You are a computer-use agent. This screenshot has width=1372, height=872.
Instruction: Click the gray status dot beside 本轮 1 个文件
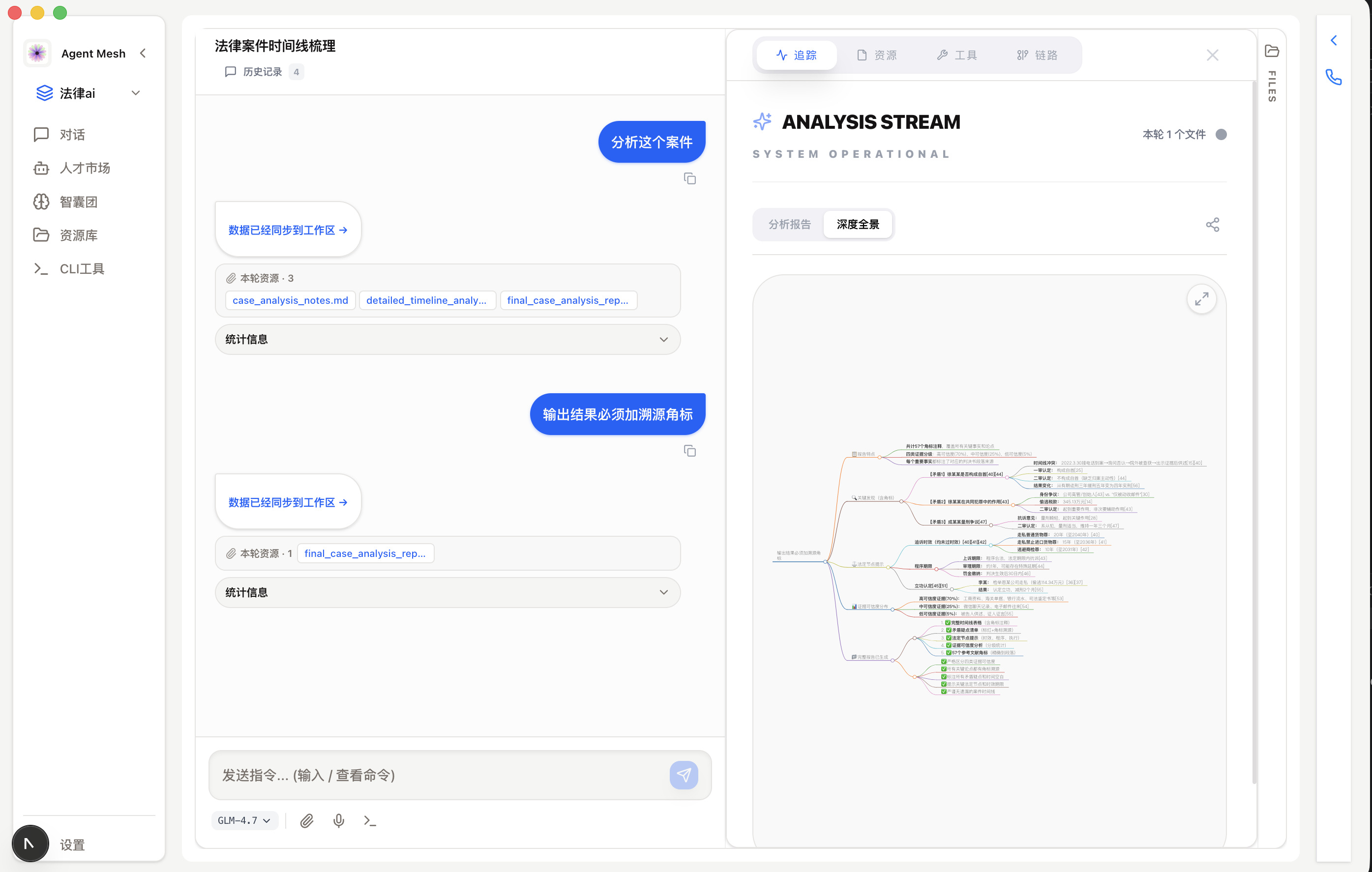coord(1221,134)
